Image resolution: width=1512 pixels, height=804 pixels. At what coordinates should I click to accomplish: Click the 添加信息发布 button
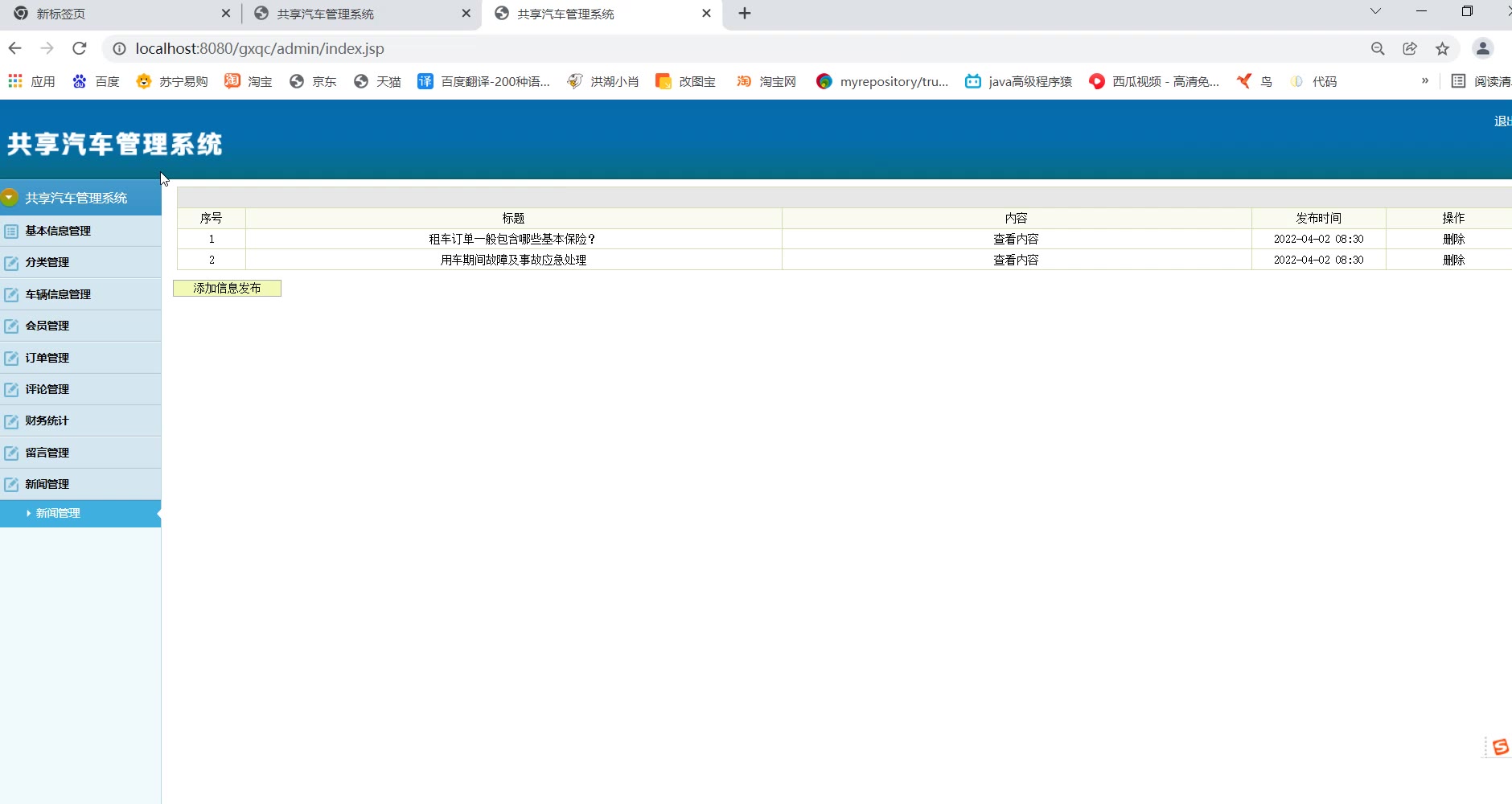click(227, 288)
